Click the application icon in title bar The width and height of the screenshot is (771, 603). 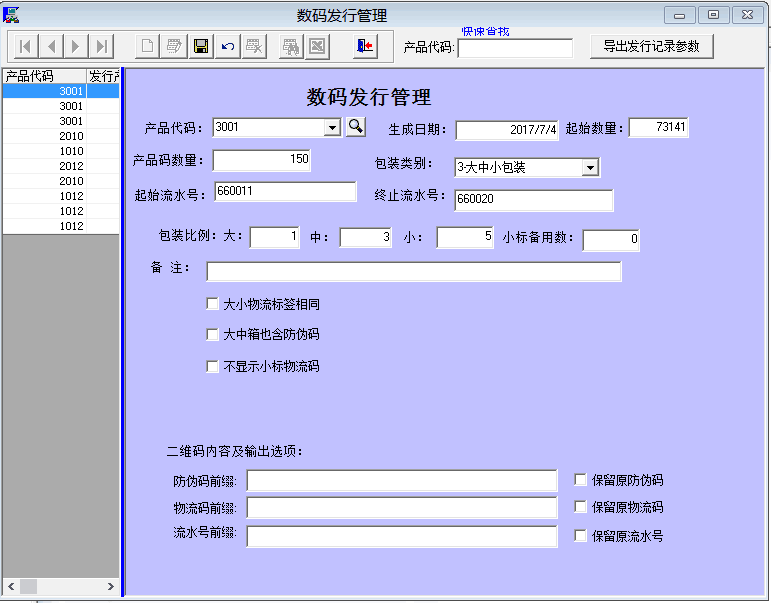pyautogui.click(x=11, y=15)
